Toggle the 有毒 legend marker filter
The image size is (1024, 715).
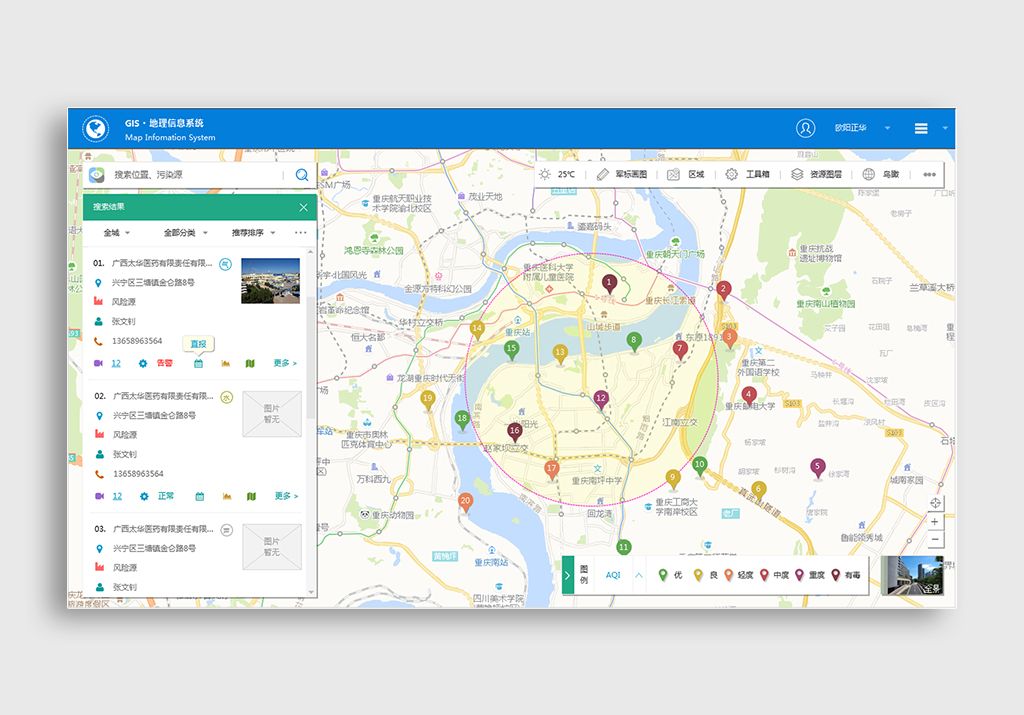[x=836, y=575]
